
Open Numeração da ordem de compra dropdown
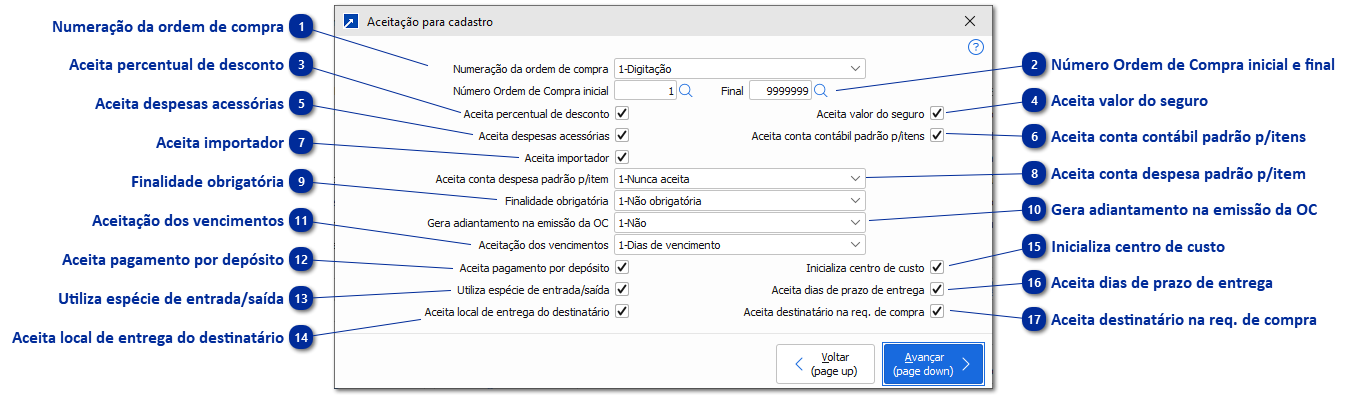point(740,69)
